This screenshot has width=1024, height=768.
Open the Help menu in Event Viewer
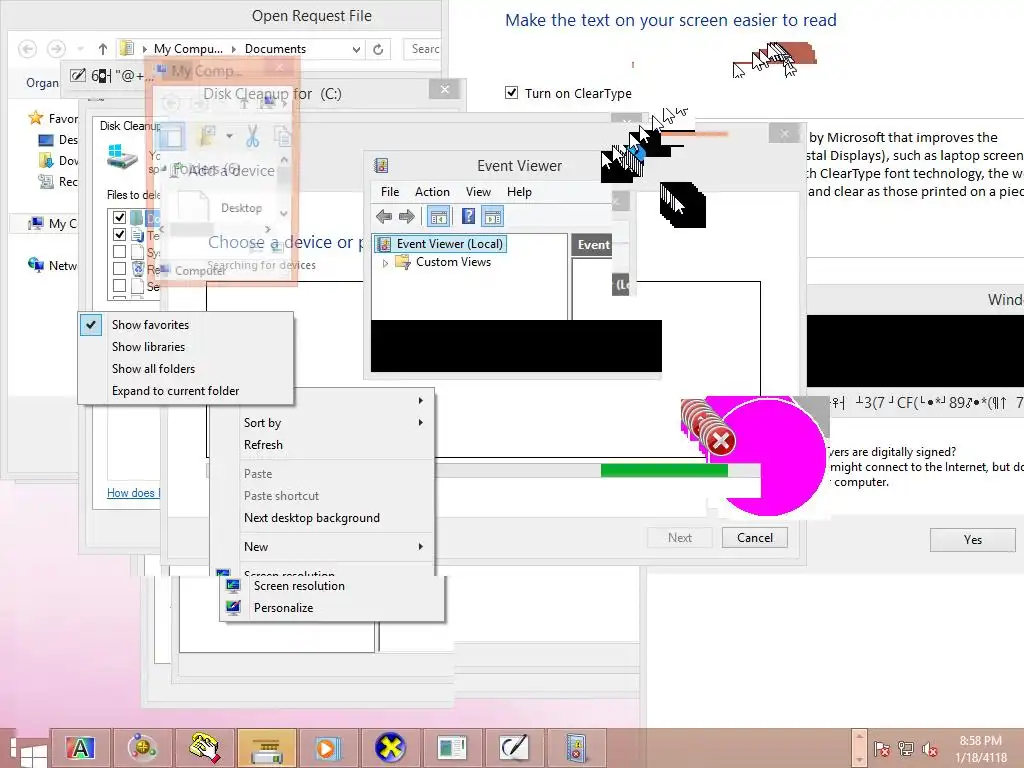click(x=519, y=192)
